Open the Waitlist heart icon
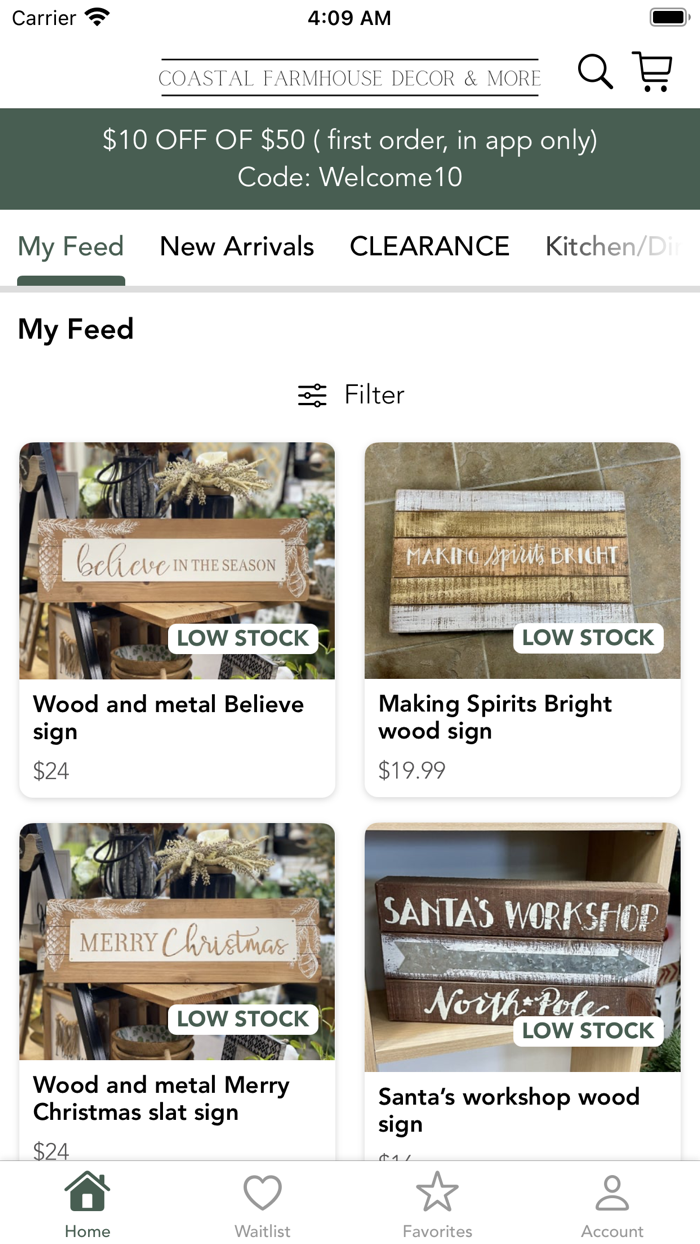 pyautogui.click(x=262, y=1192)
